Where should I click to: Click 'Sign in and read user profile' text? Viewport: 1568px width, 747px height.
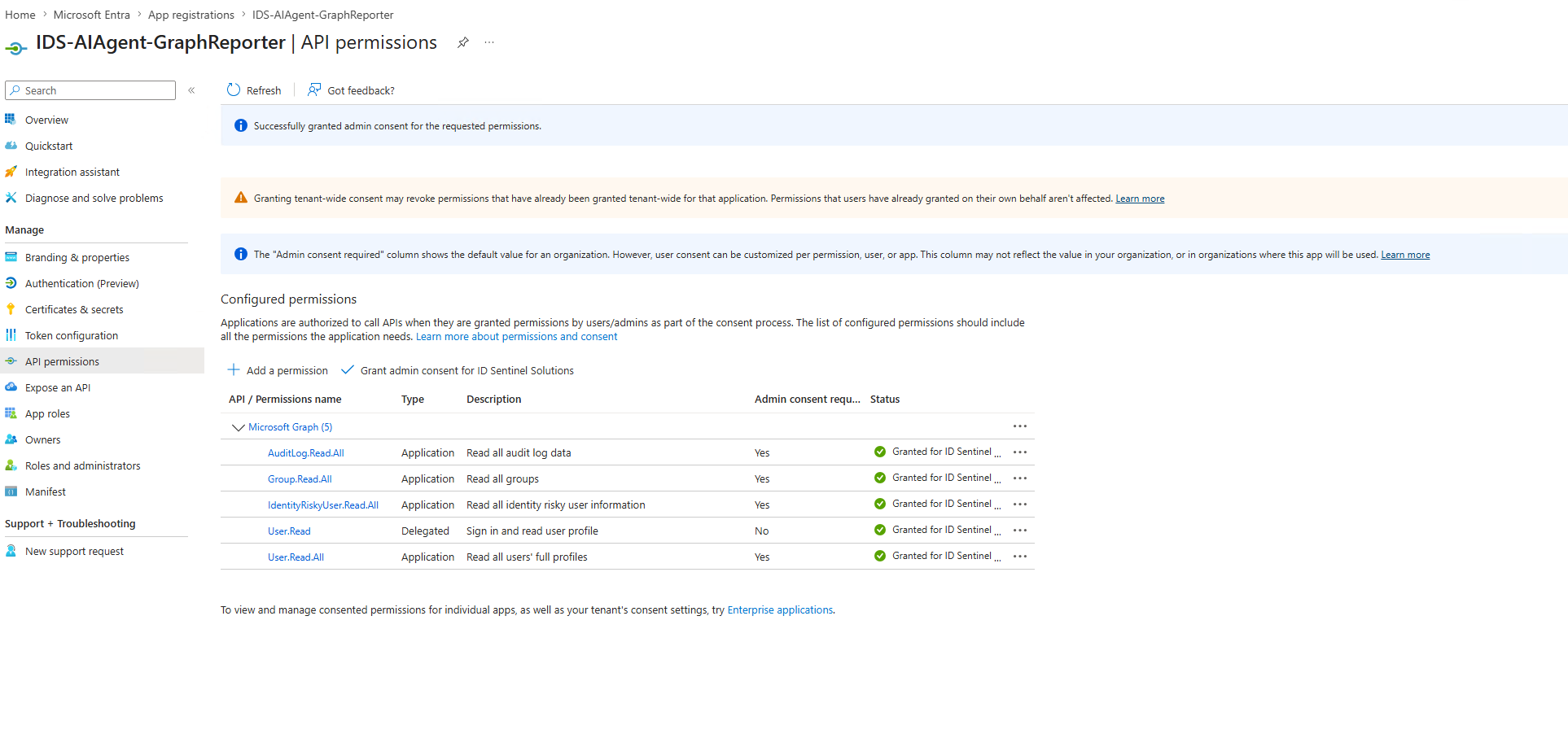click(532, 531)
